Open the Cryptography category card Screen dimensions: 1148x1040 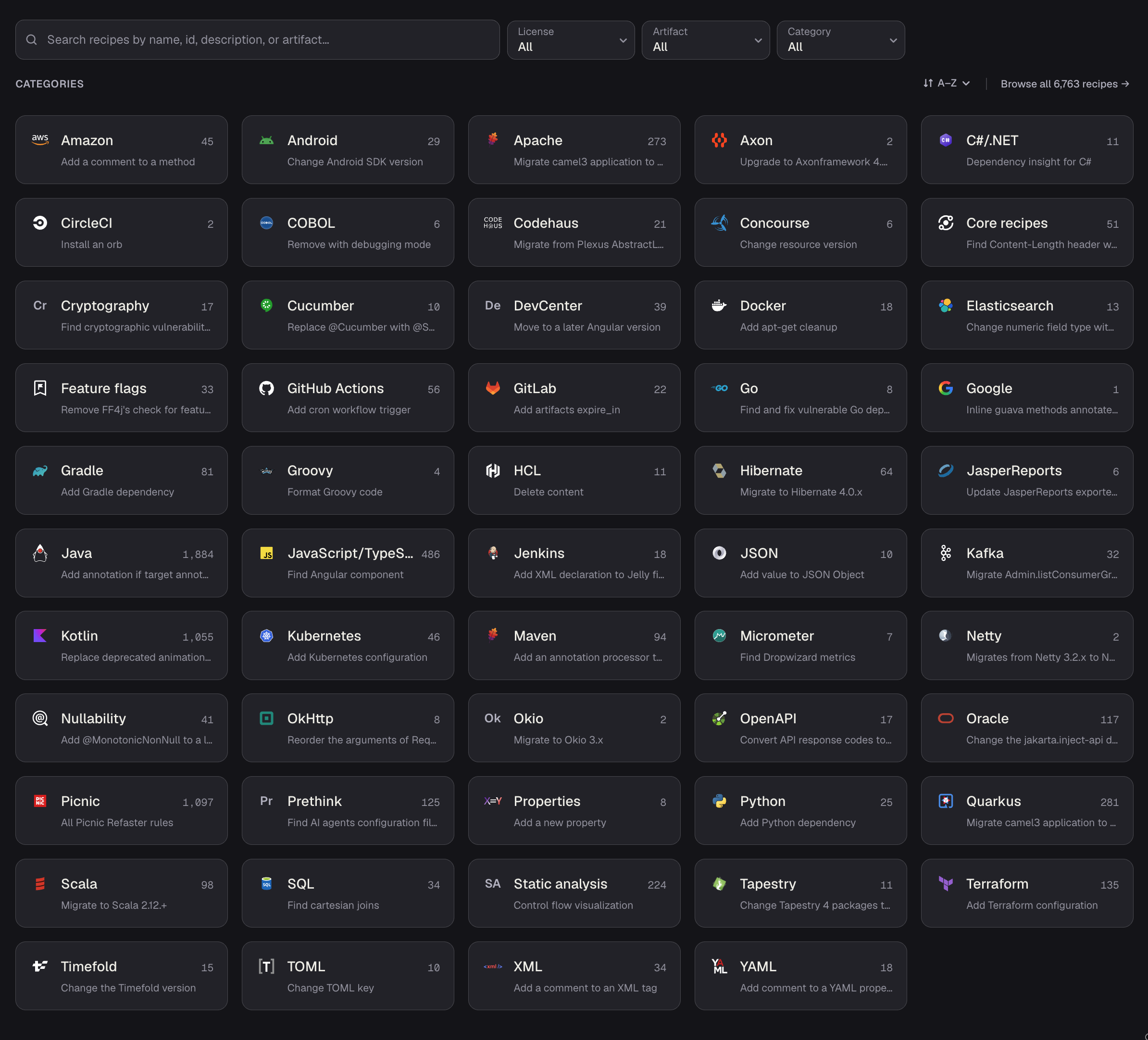121,315
